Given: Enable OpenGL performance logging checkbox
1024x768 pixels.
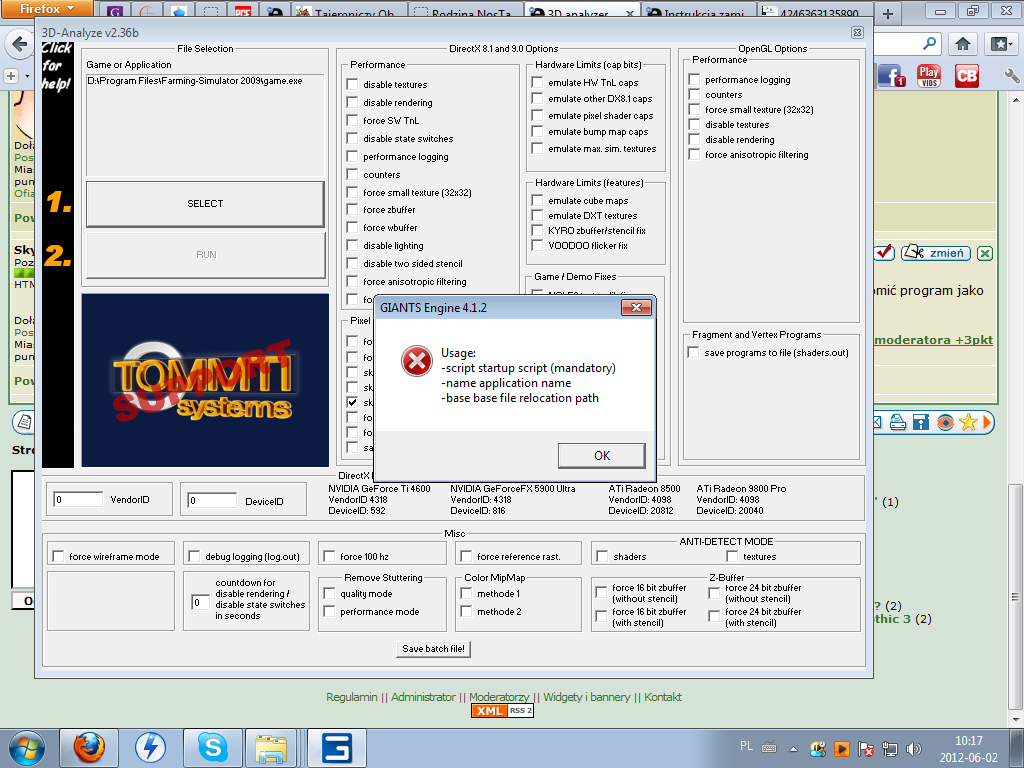Looking at the screenshot, I should (x=694, y=79).
